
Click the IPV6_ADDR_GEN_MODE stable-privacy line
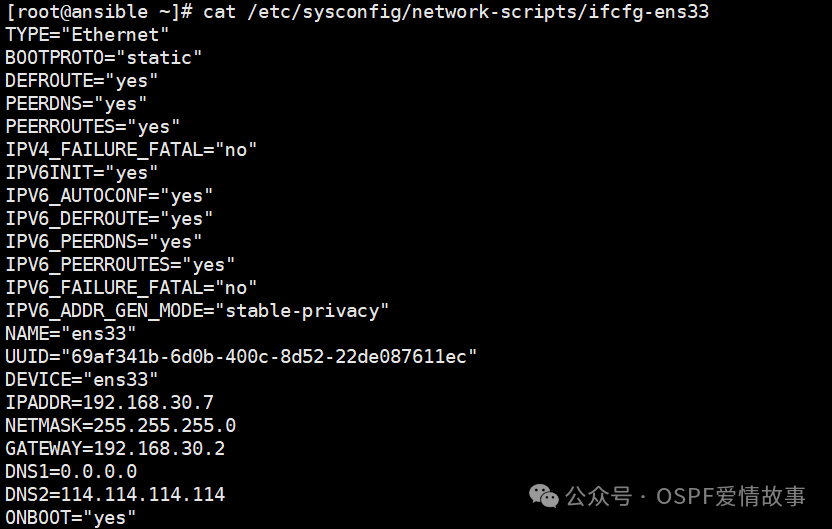197,311
